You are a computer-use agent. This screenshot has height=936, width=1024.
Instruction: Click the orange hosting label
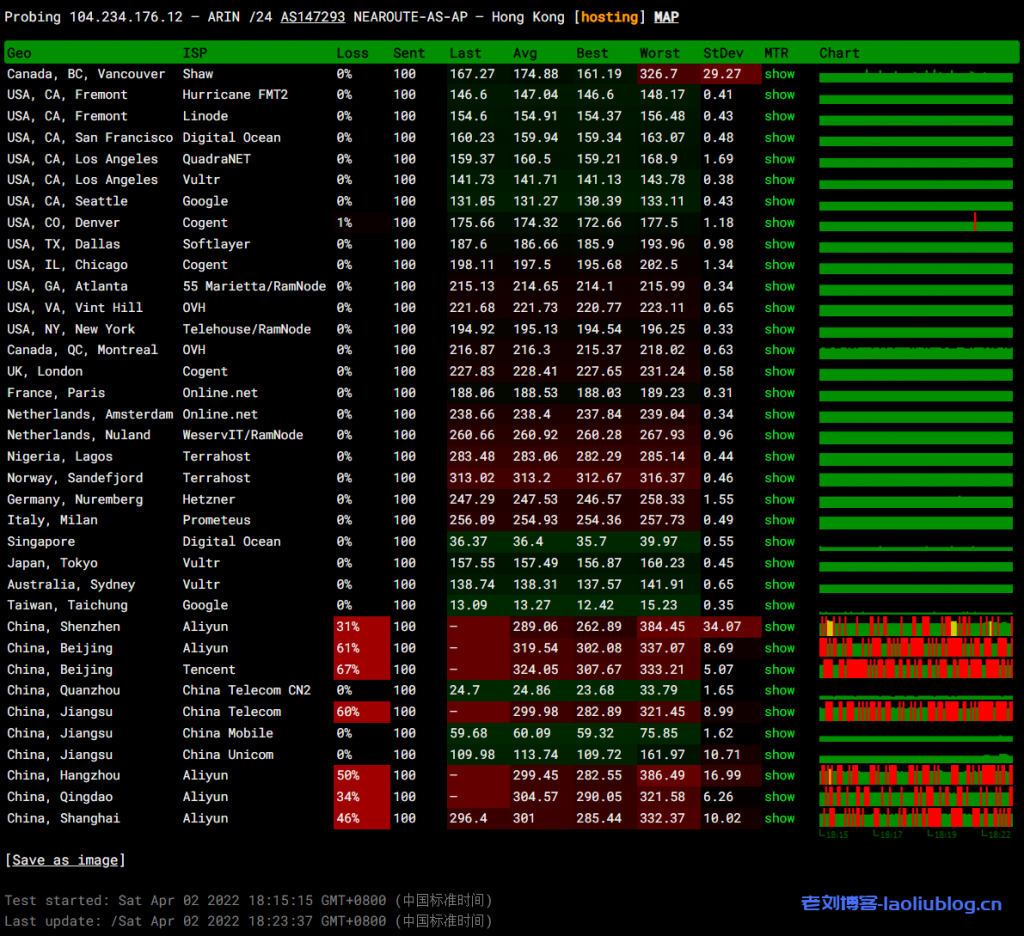coord(609,17)
